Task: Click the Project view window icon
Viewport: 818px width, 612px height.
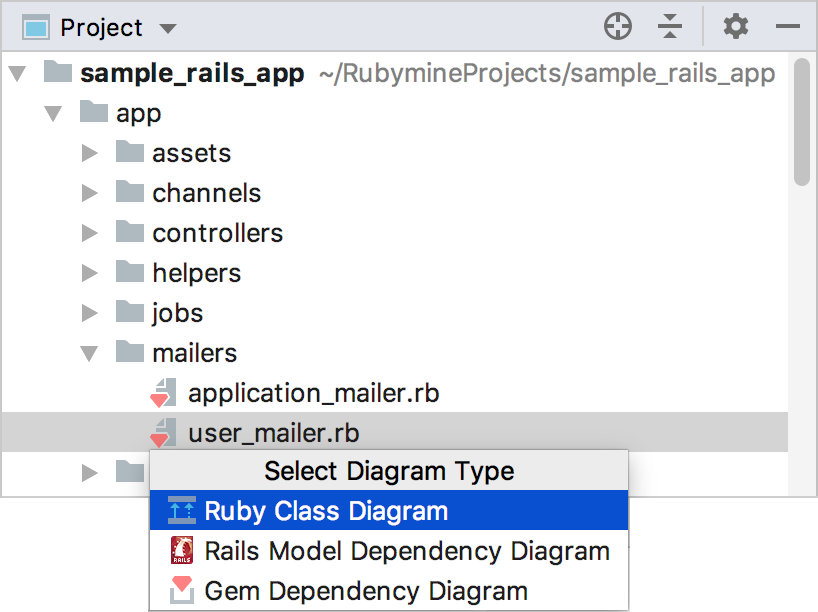Action: [x=36, y=27]
